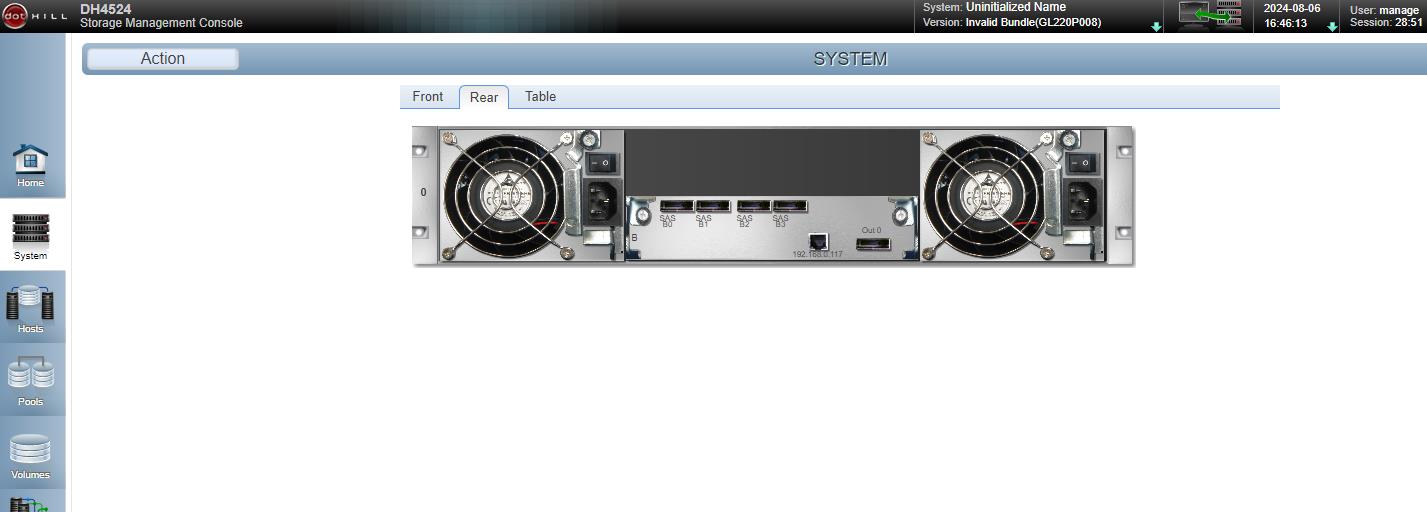Switch to the Table tab
The height and width of the screenshot is (512, 1427).
[540, 97]
